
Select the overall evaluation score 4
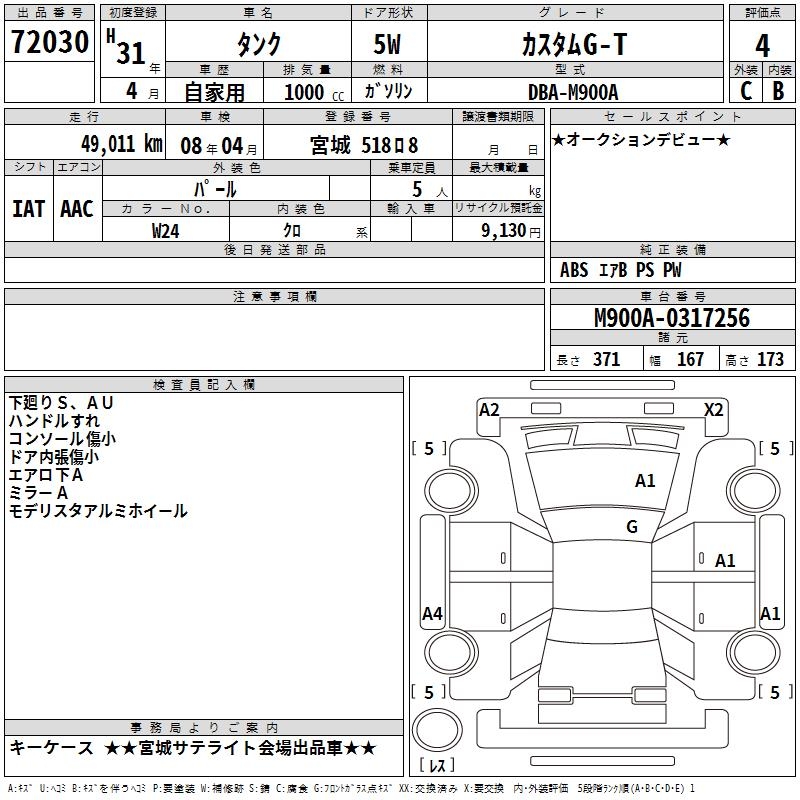[x=762, y=45]
